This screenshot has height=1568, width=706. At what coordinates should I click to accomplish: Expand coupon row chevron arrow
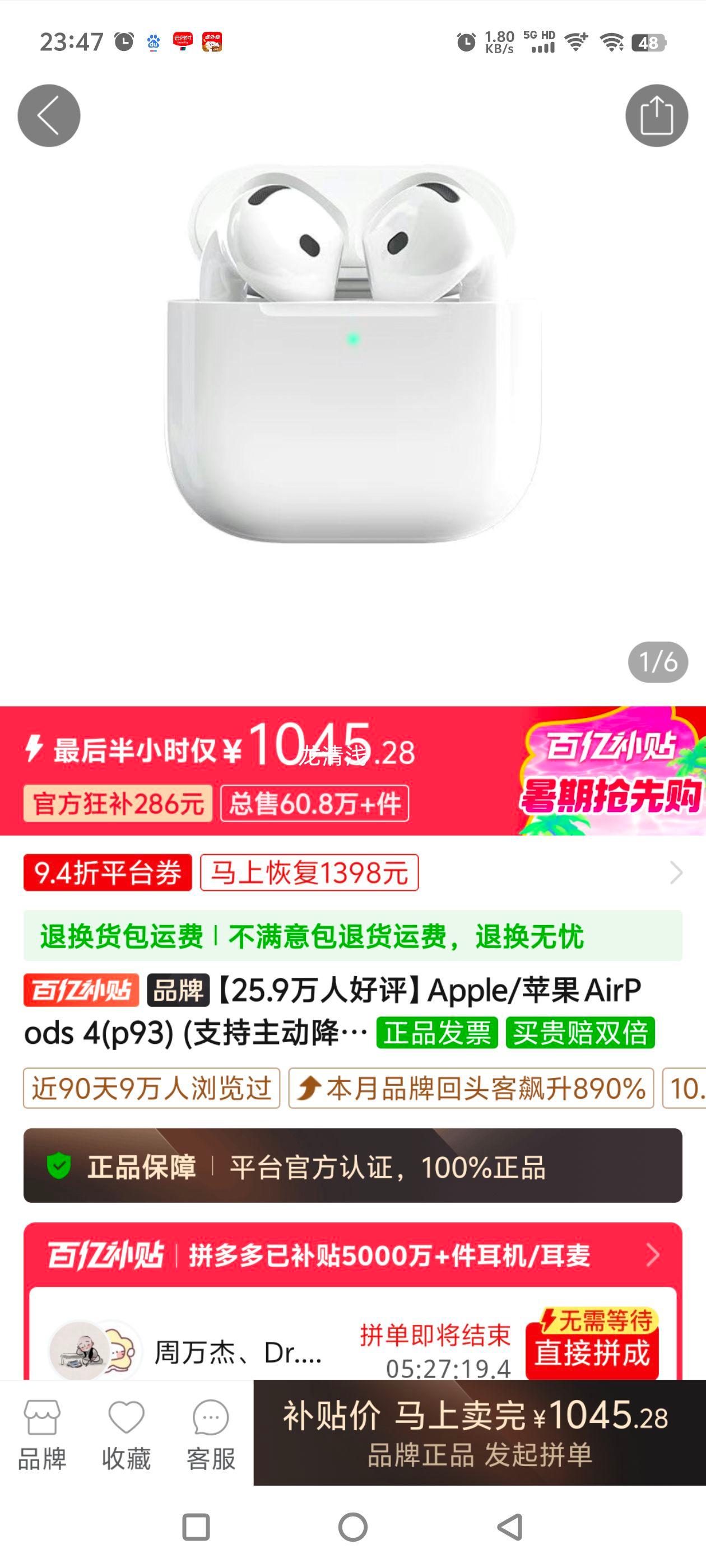(676, 872)
